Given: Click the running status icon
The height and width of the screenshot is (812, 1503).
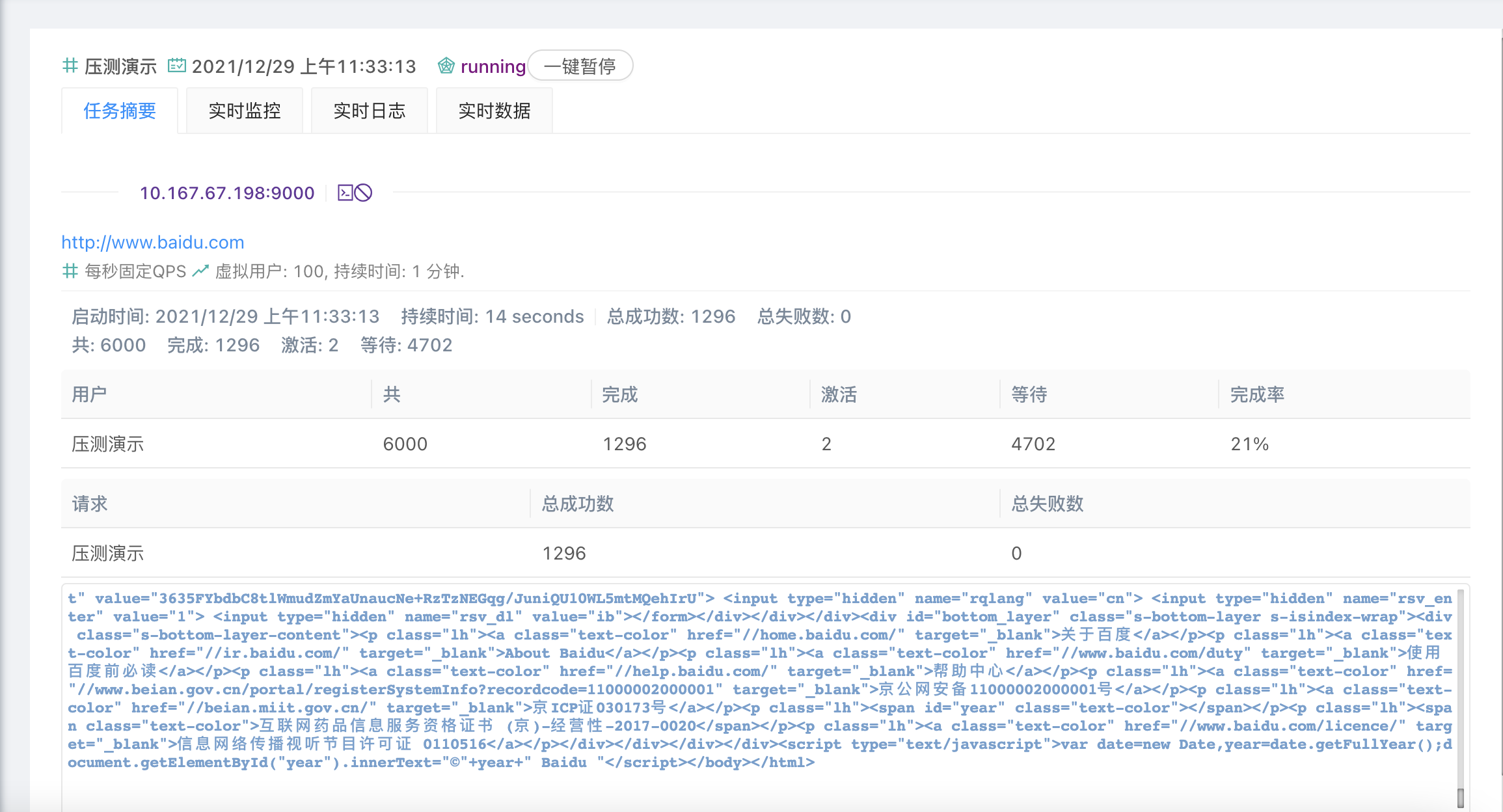Looking at the screenshot, I should 446,66.
